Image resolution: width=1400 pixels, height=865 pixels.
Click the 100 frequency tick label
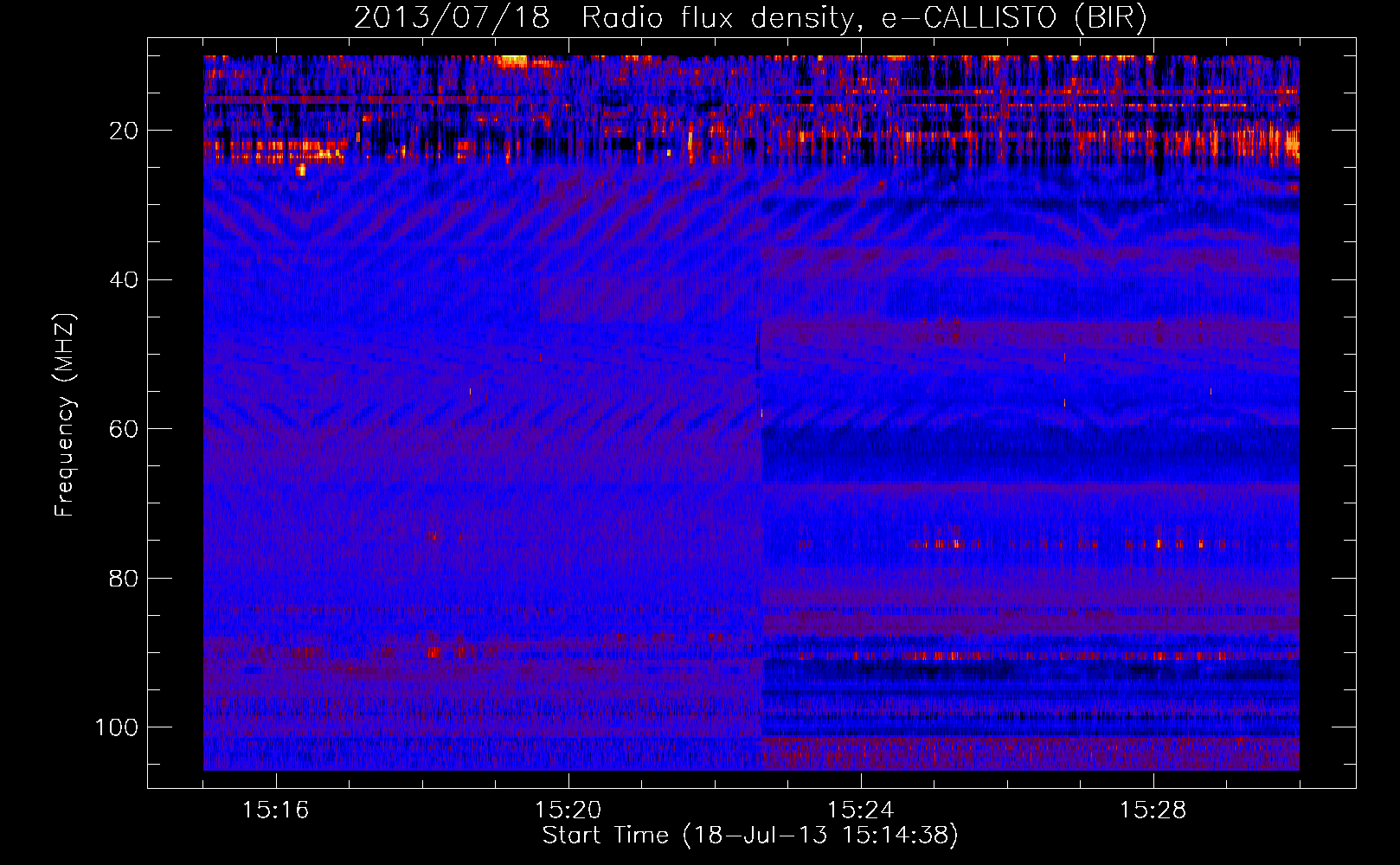click(x=117, y=727)
